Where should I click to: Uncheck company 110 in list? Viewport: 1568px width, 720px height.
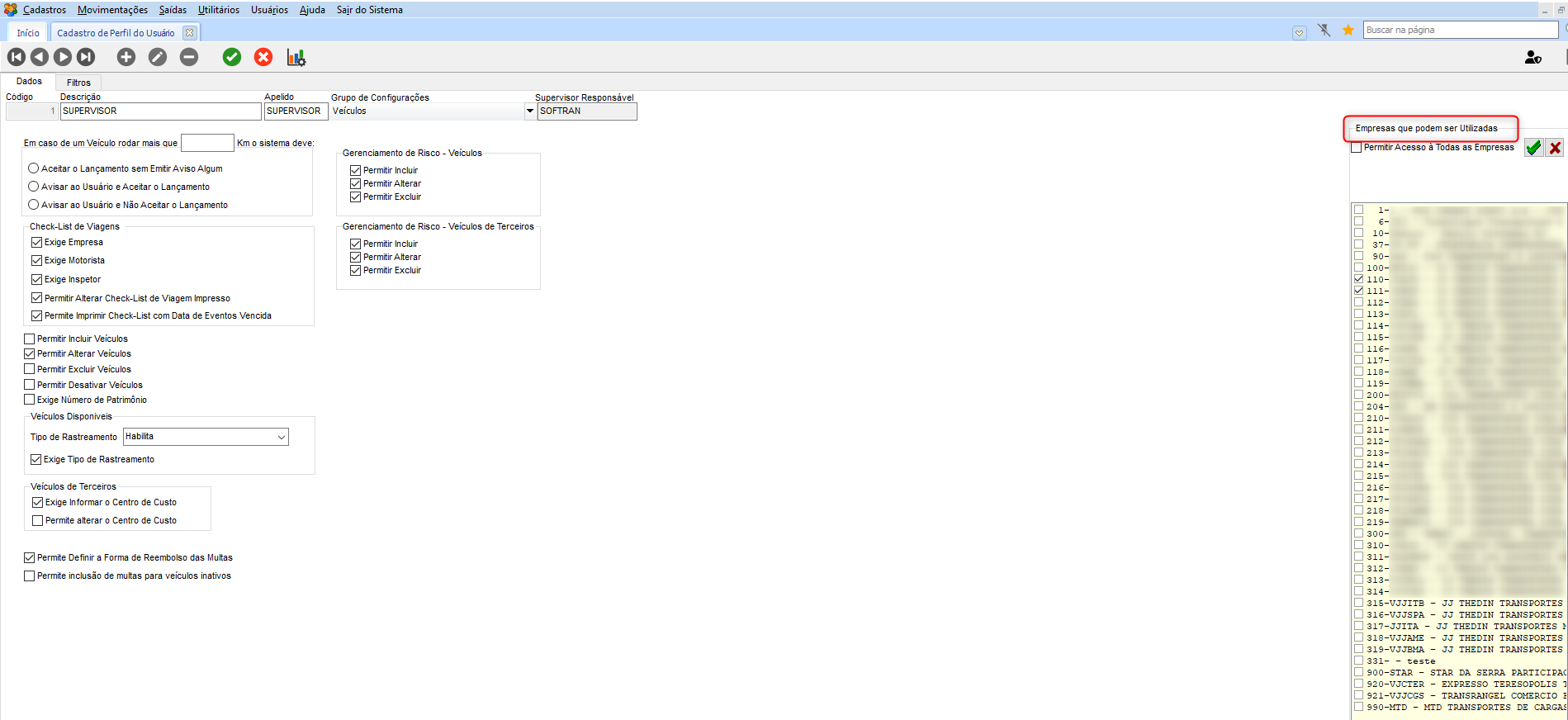[1358, 279]
